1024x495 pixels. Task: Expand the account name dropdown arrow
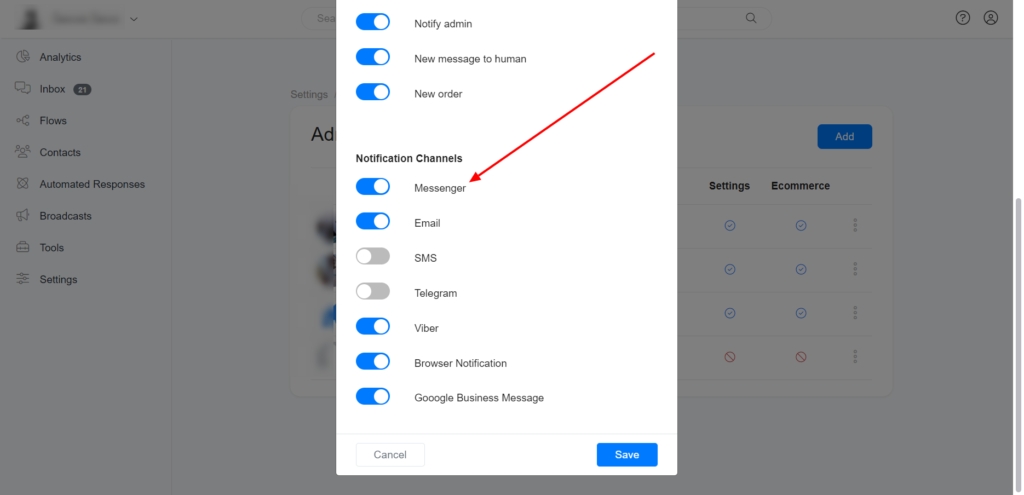(x=134, y=20)
